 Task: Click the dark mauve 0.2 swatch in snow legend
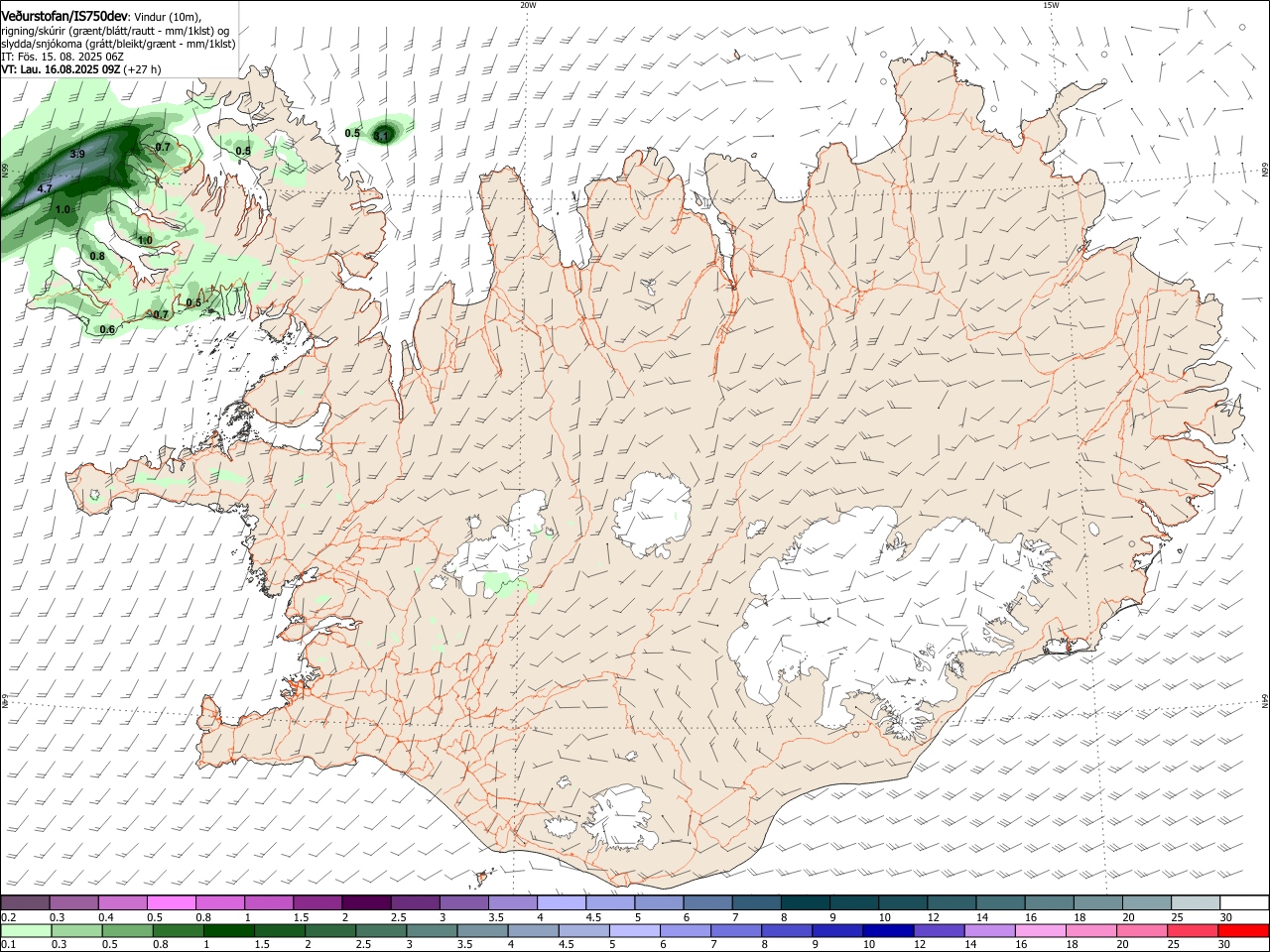point(25,903)
